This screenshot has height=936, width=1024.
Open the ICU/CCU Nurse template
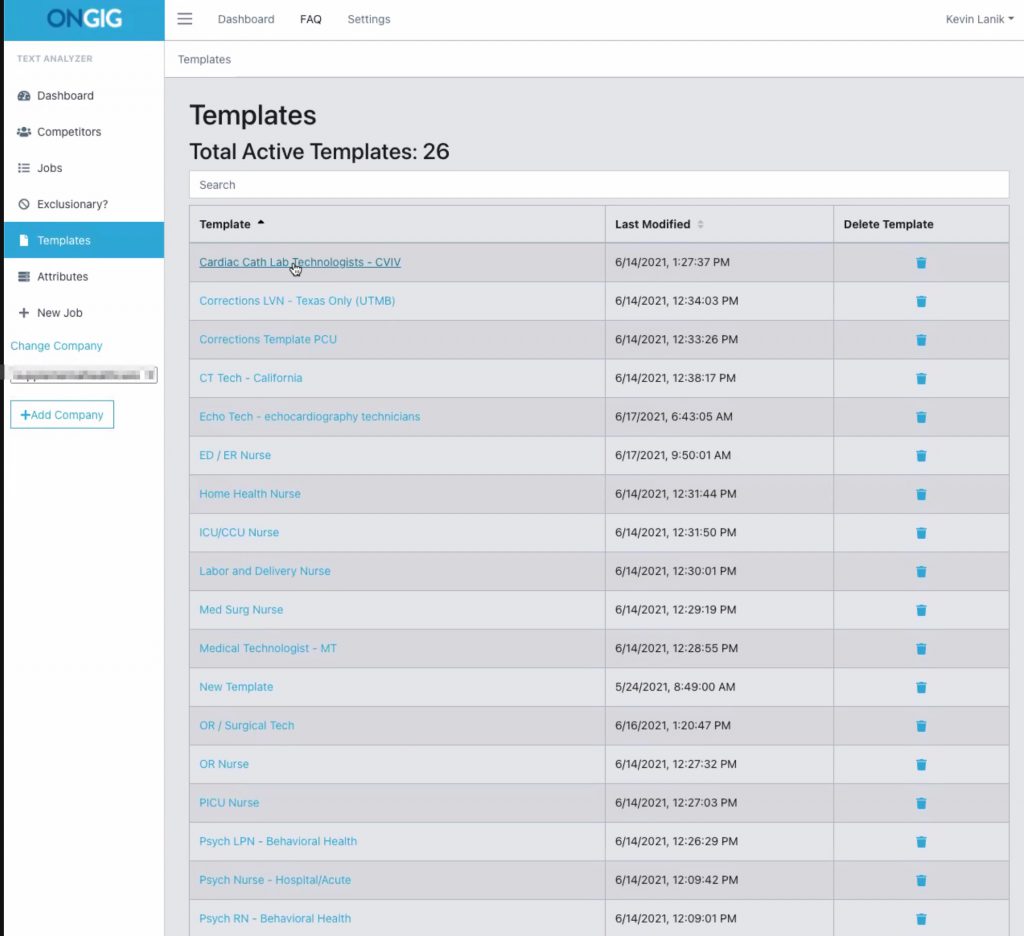click(x=239, y=532)
